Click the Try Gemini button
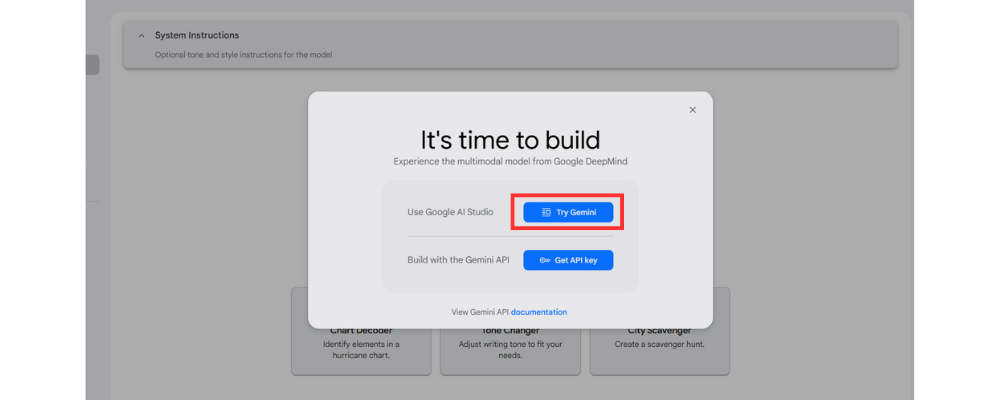The width and height of the screenshot is (1000, 400). [x=568, y=212]
